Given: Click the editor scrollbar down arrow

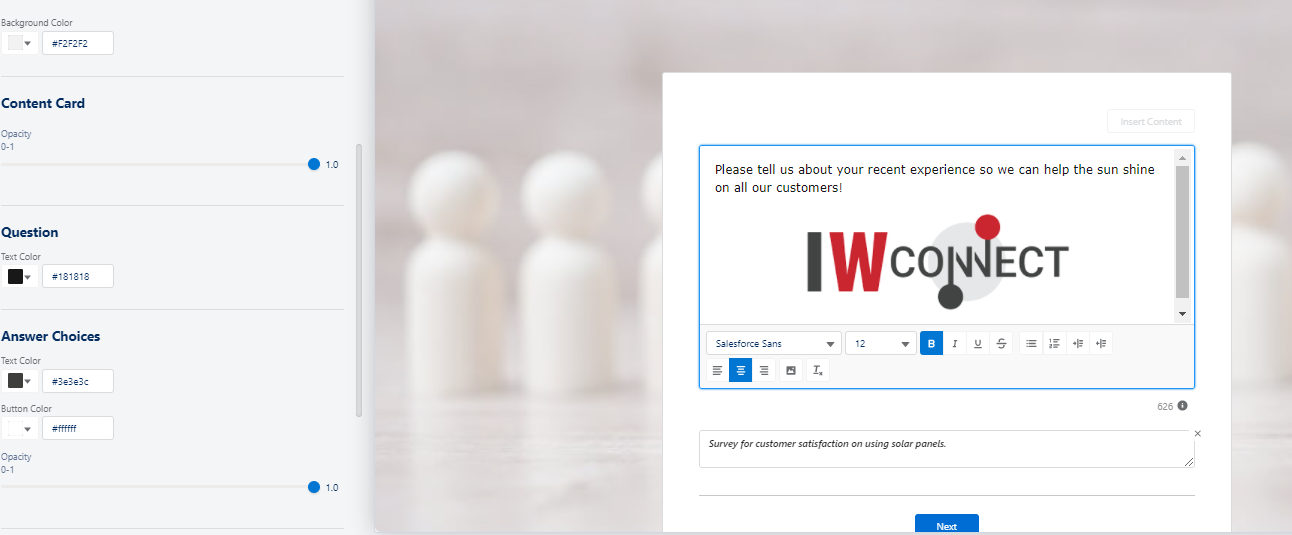Looking at the screenshot, I should [1182, 314].
